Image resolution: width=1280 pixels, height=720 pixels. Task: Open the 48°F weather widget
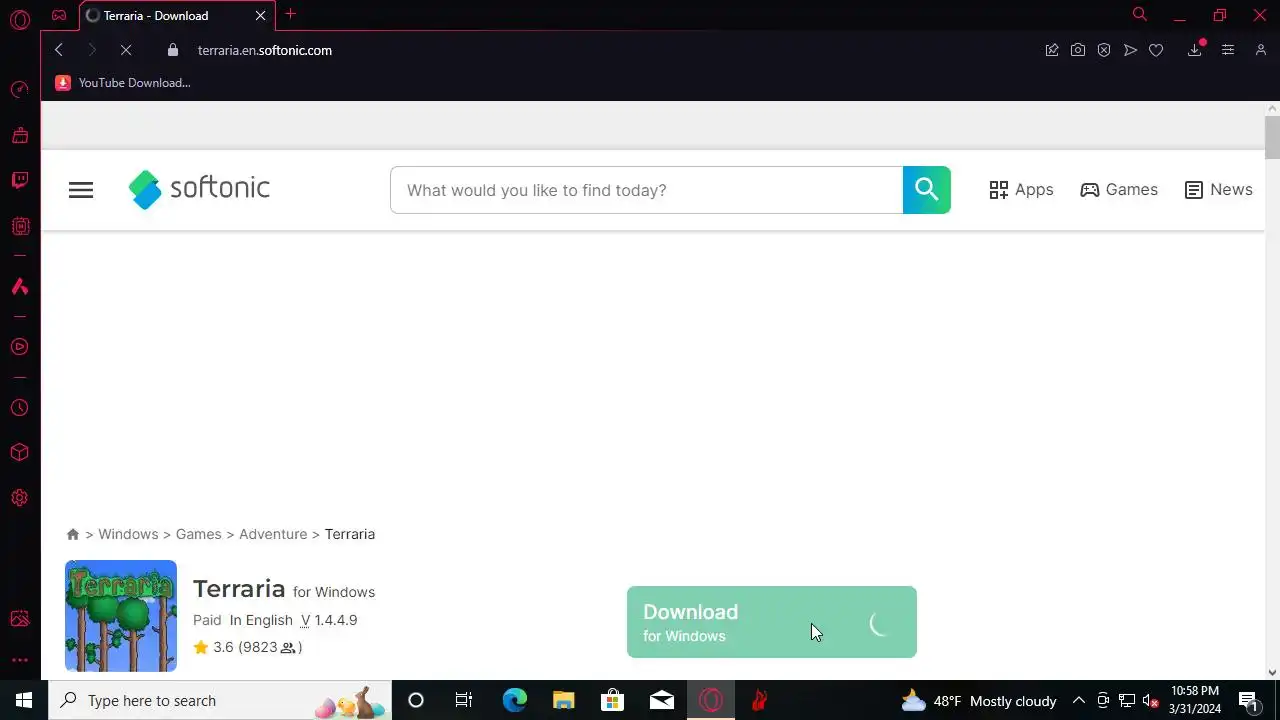pos(979,700)
